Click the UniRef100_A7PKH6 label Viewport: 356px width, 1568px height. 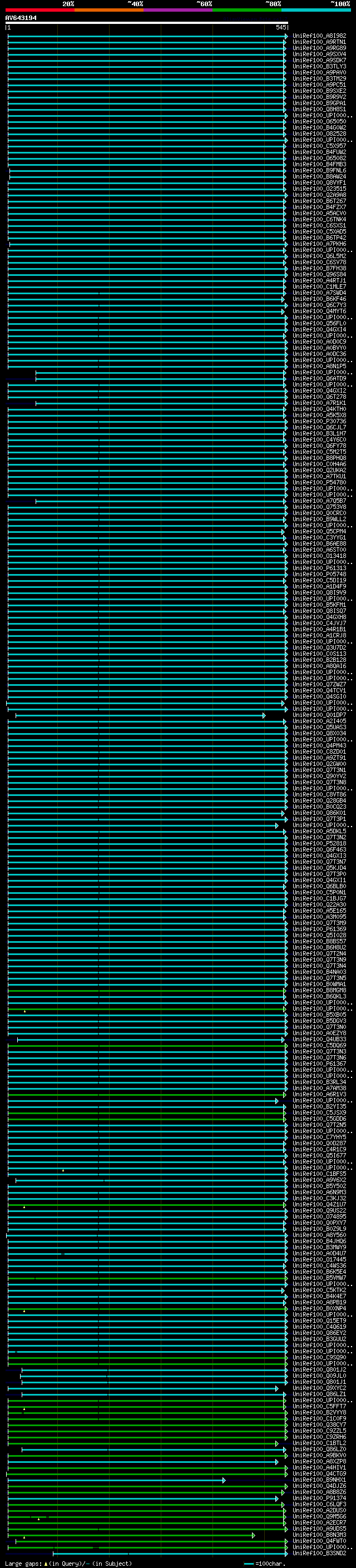pyautogui.click(x=319, y=244)
